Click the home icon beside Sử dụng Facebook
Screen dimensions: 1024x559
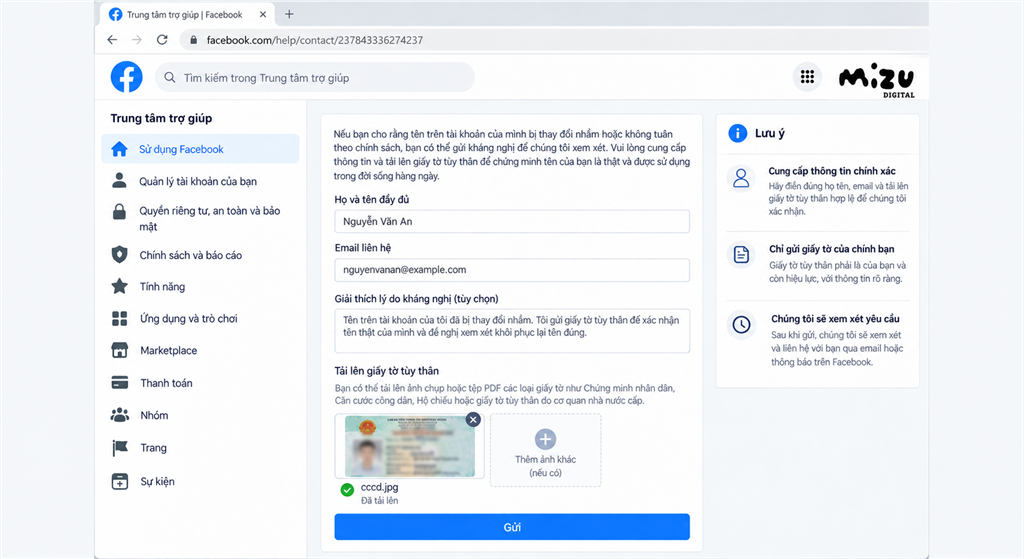click(120, 149)
